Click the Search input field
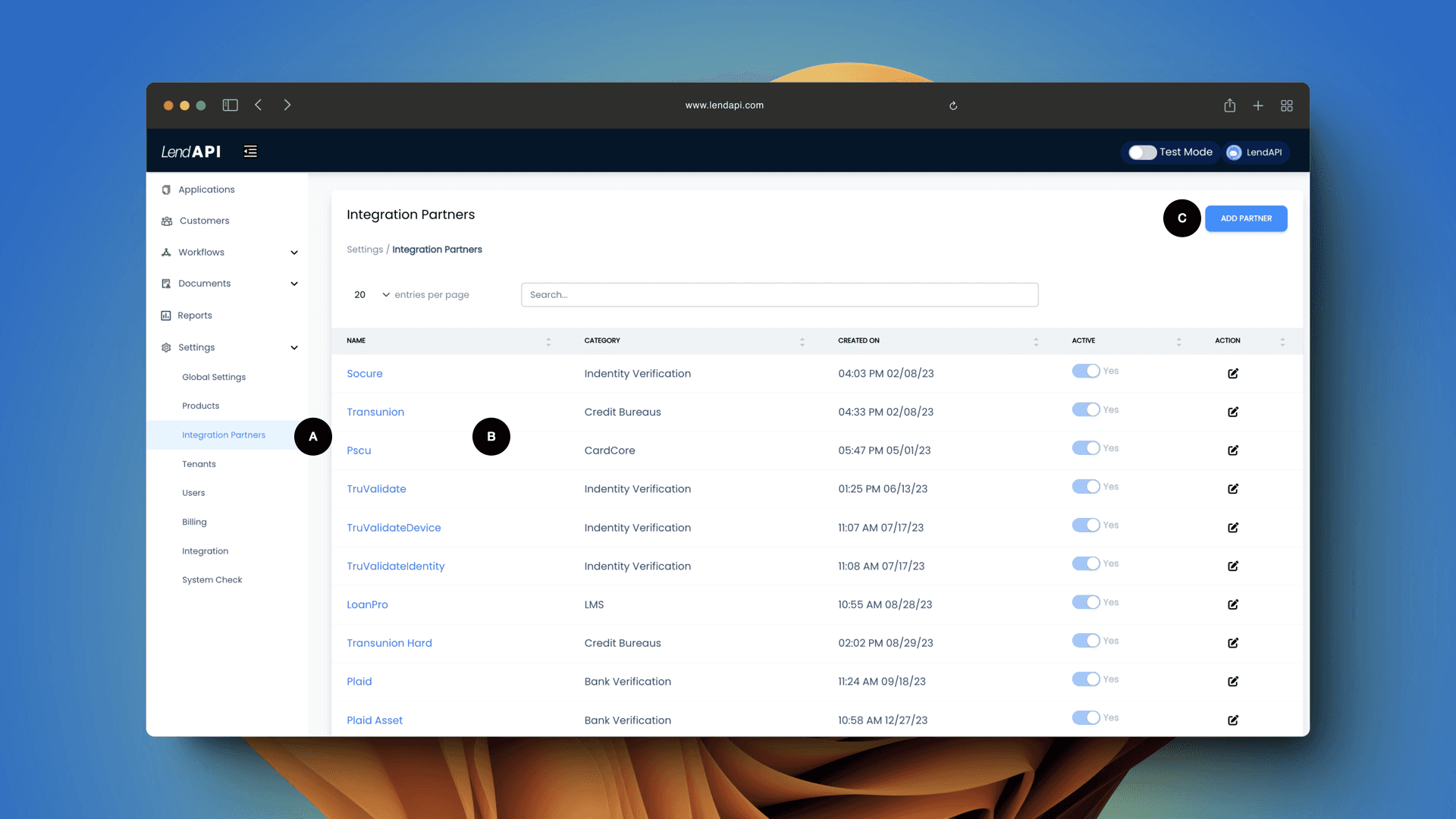 coord(779,294)
